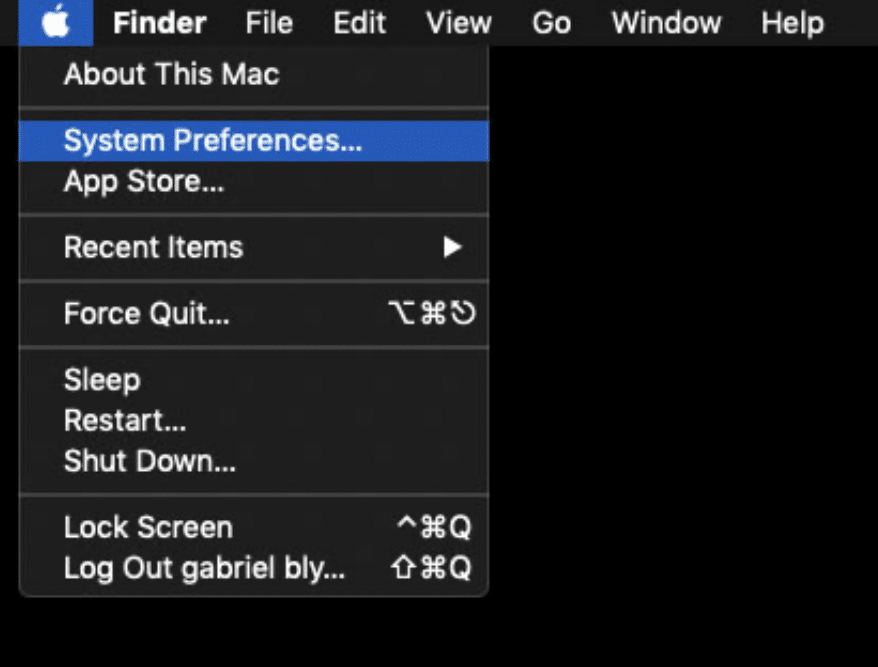The image size is (878, 667).
Task: Select the Restart option
Action: (125, 421)
